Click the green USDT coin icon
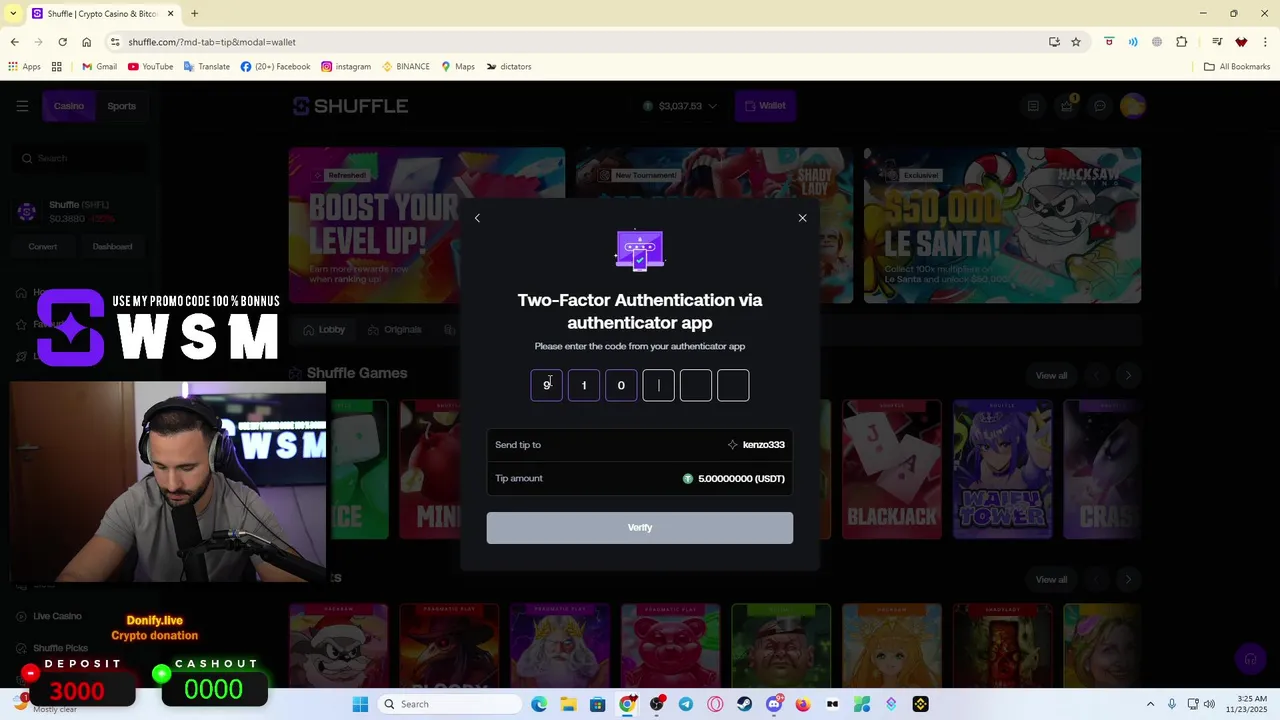The height and width of the screenshot is (720, 1280). (688, 479)
